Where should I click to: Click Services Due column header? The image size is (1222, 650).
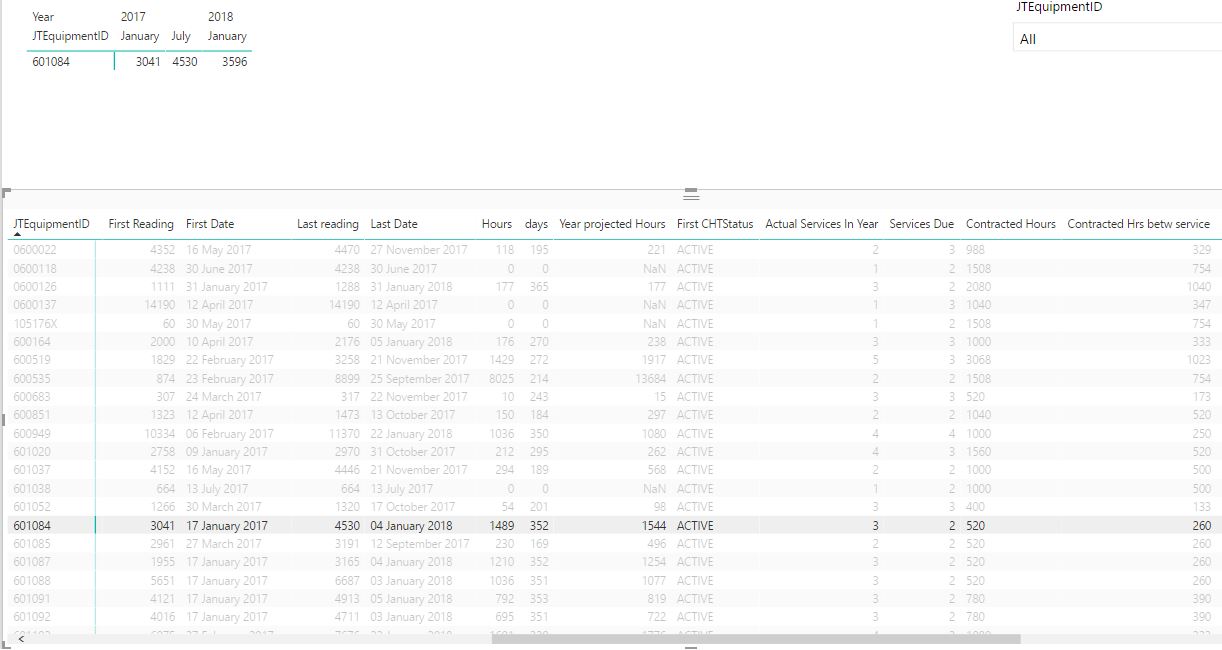click(922, 224)
